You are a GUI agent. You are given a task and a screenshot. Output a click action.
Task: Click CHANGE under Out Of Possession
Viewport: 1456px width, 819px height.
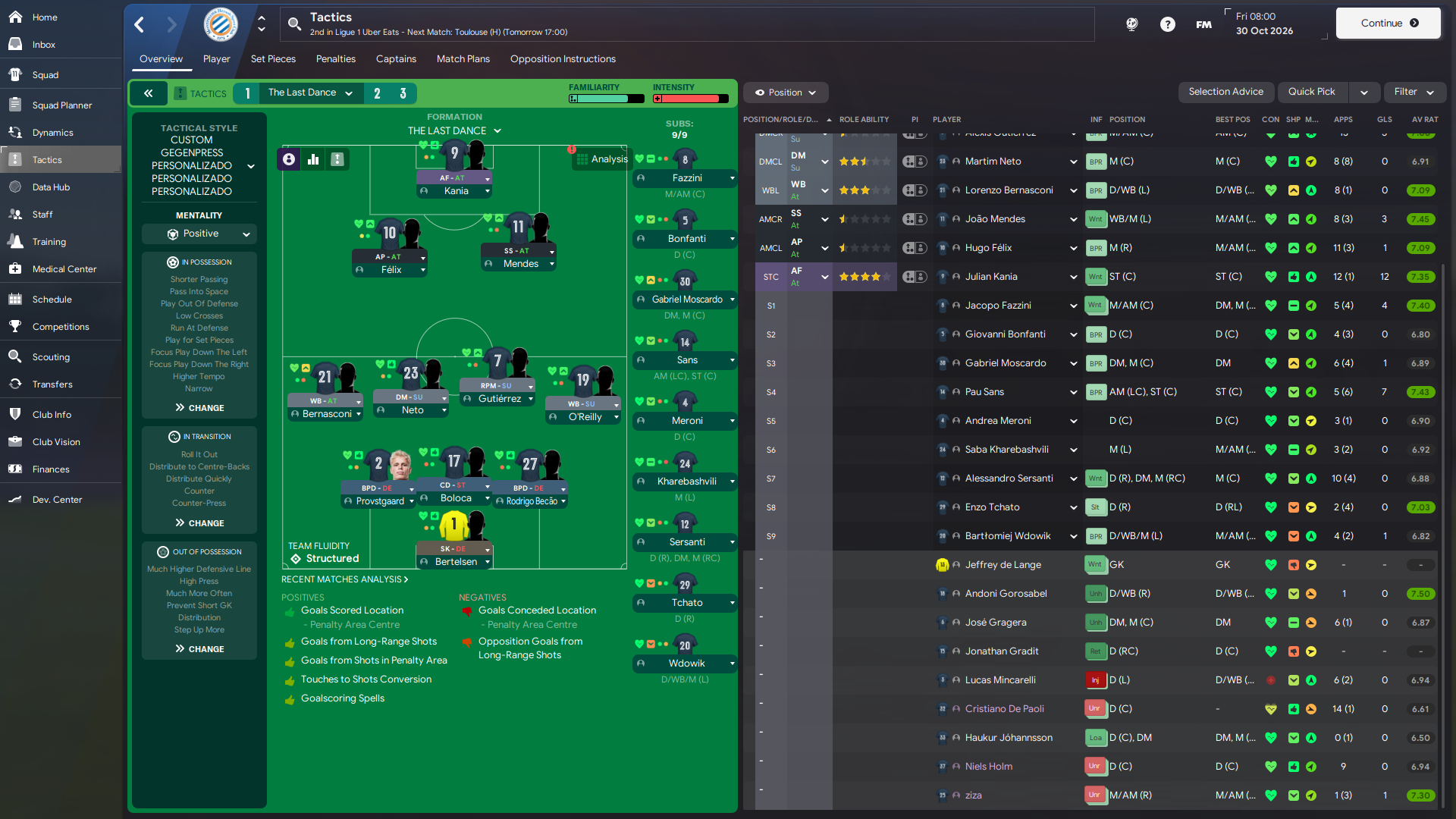(199, 648)
